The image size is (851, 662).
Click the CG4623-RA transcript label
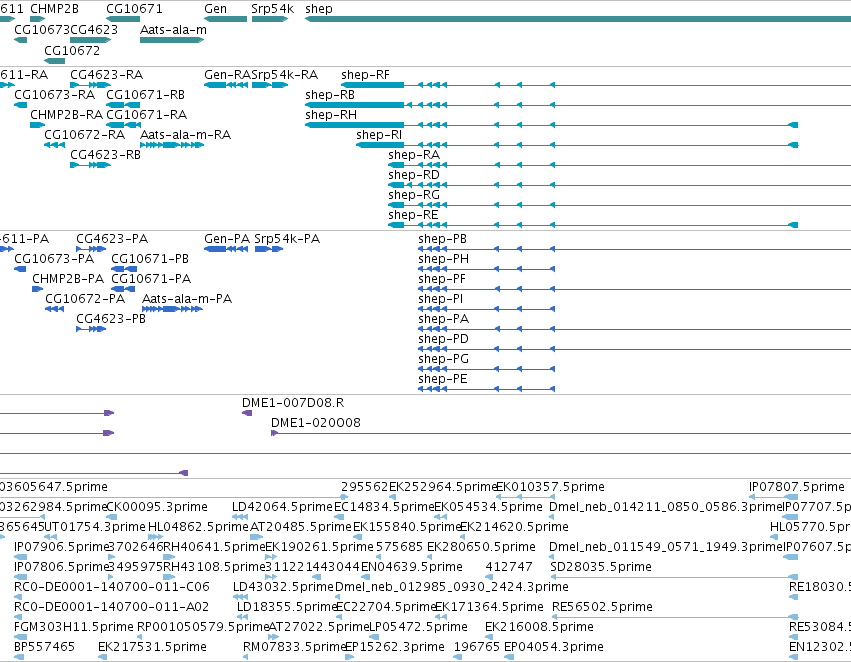pos(106,74)
